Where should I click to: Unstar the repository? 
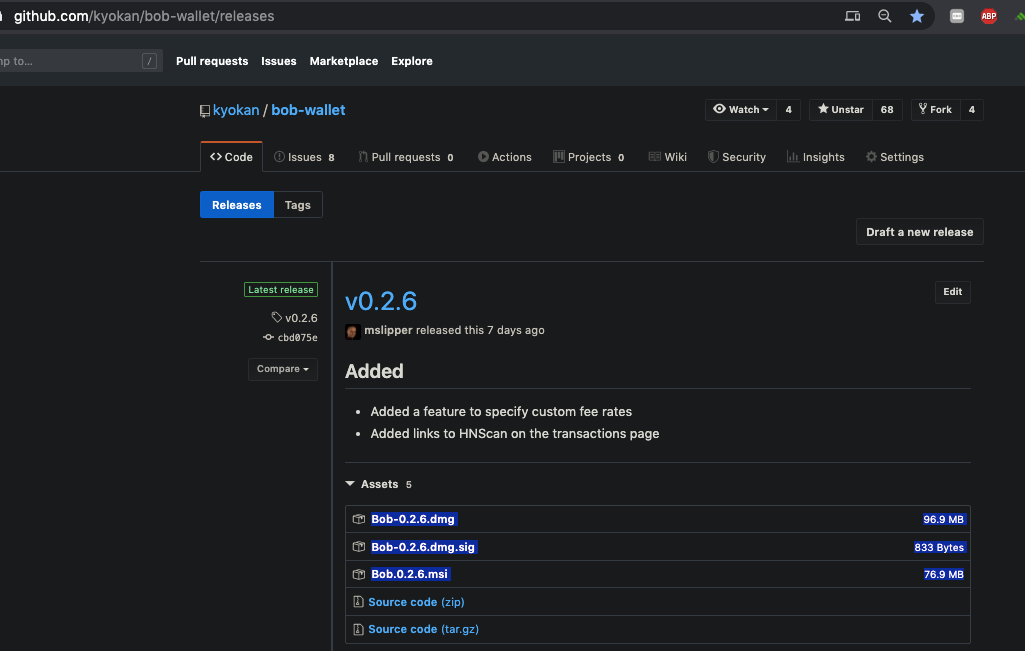coord(841,110)
